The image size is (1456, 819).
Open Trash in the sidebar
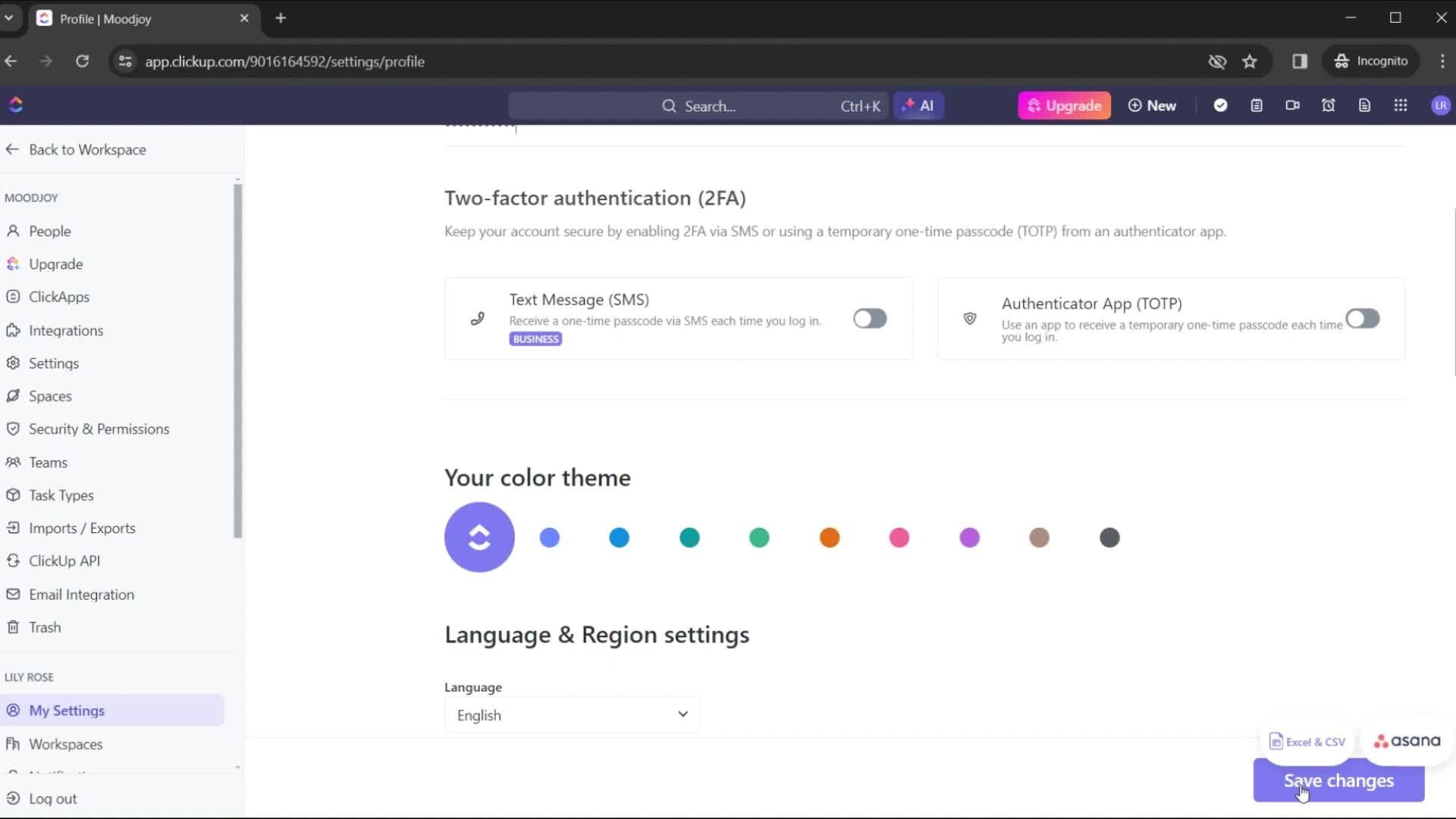click(x=45, y=628)
